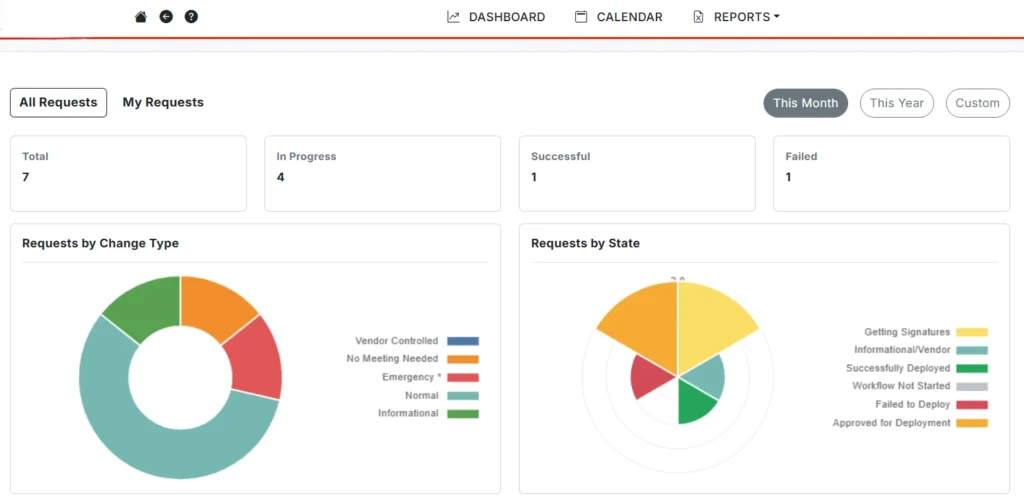Select the This Month filter
Image resolution: width=1024 pixels, height=498 pixels.
806,103
